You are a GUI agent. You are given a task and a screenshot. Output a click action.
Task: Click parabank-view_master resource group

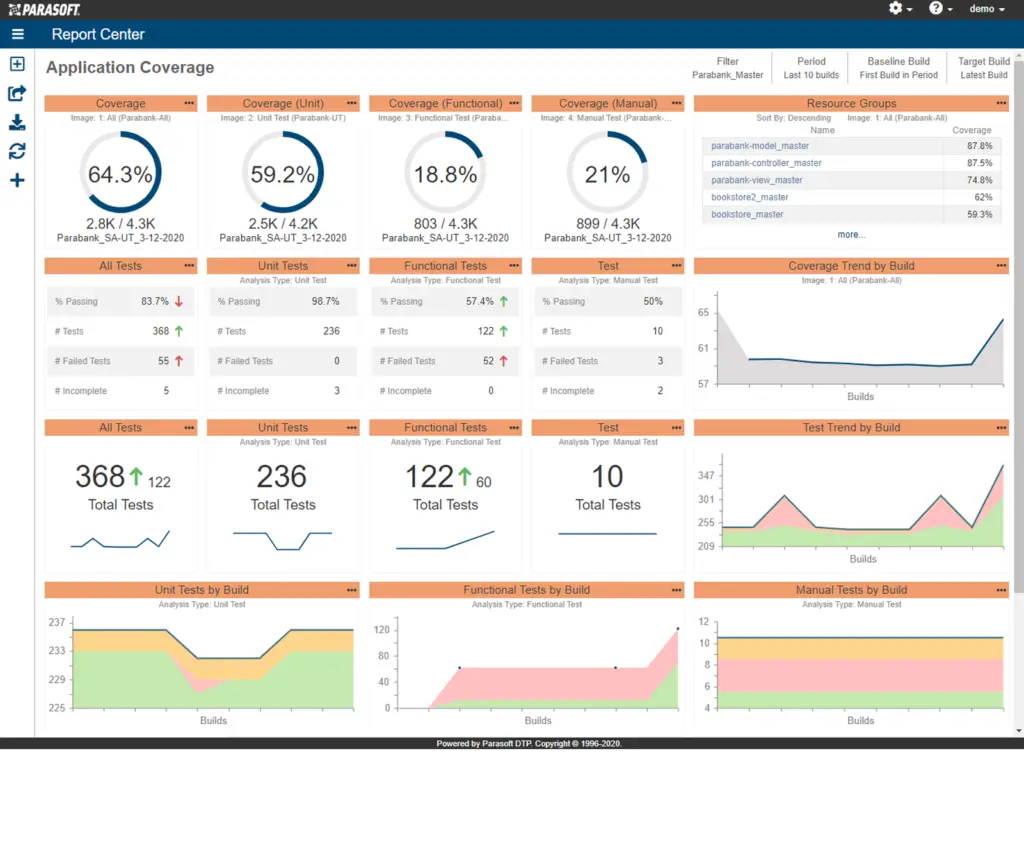click(x=756, y=180)
